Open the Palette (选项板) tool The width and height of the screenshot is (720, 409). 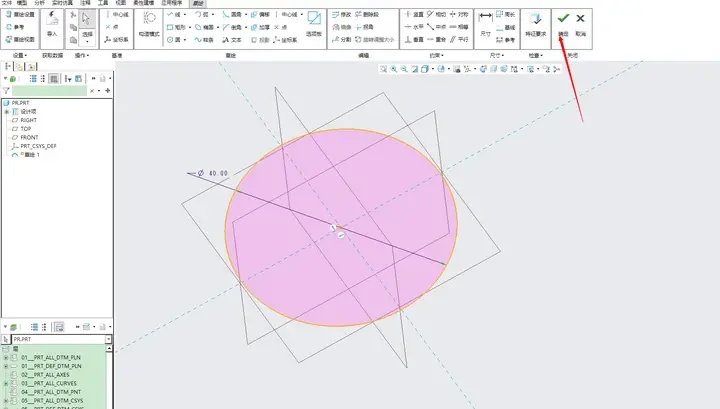coord(314,23)
